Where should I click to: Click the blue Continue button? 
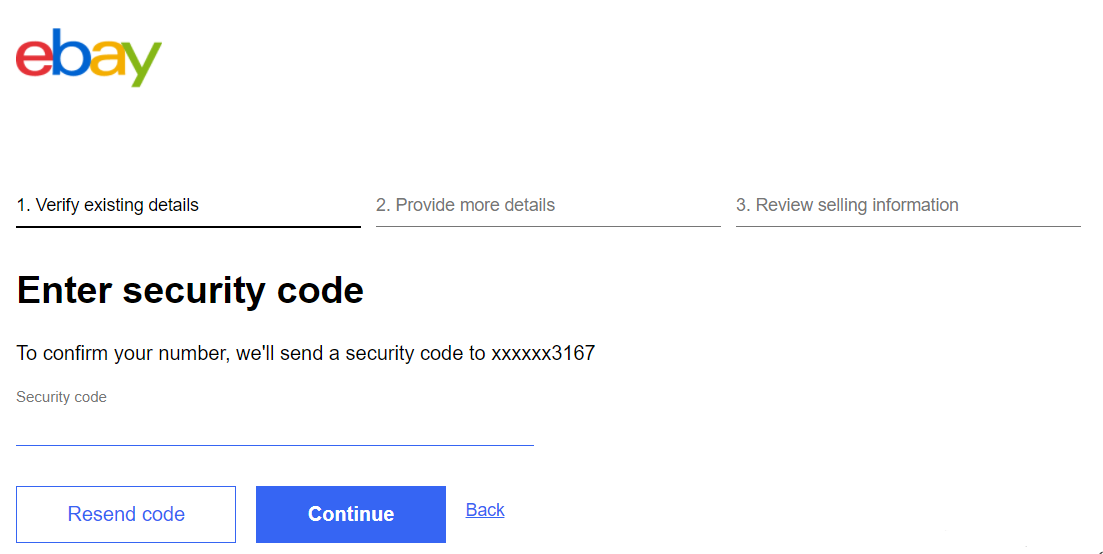(x=350, y=514)
